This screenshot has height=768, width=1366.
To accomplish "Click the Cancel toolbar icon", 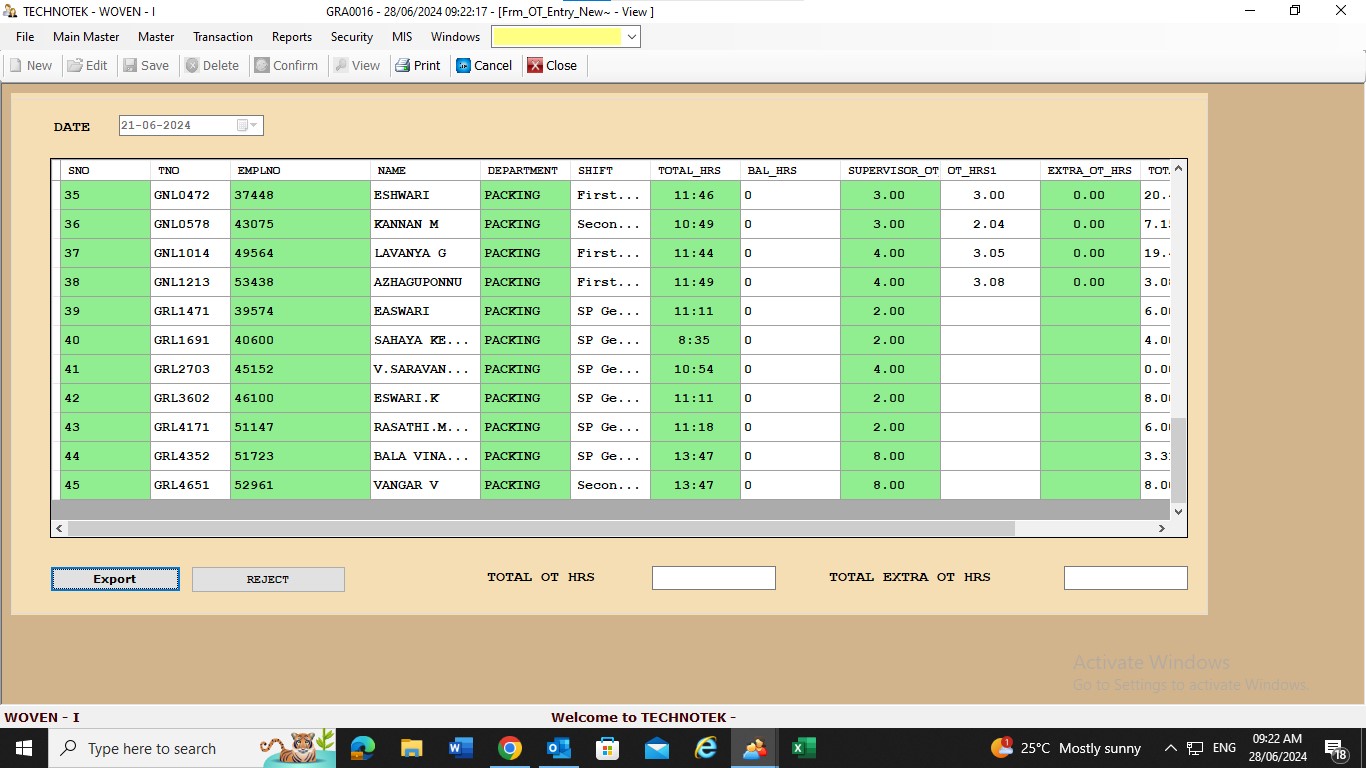I will click(464, 66).
